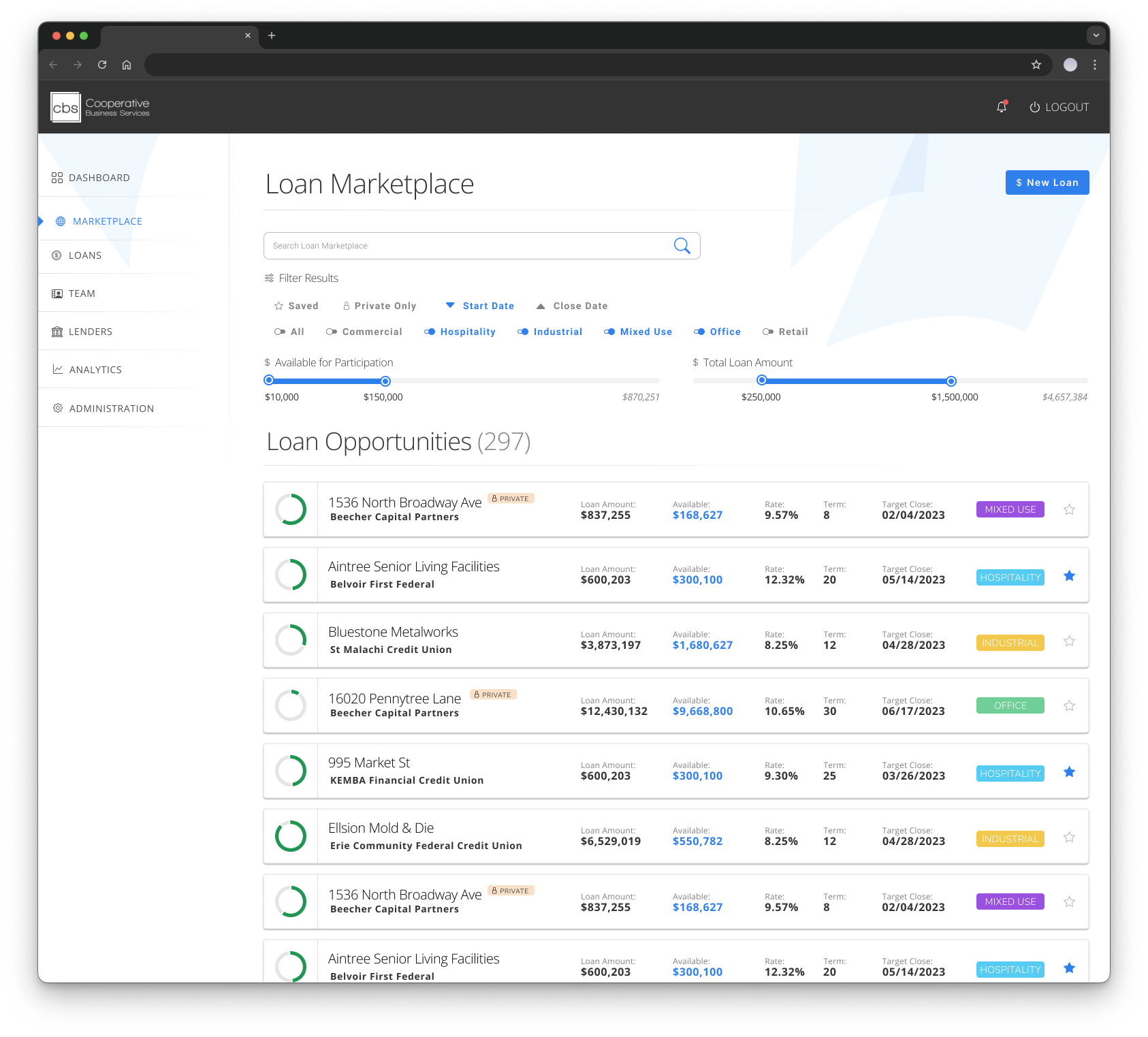This screenshot has height=1037, width=1148.
Task: Unsave the 995 Market St loan star
Action: point(1069,772)
